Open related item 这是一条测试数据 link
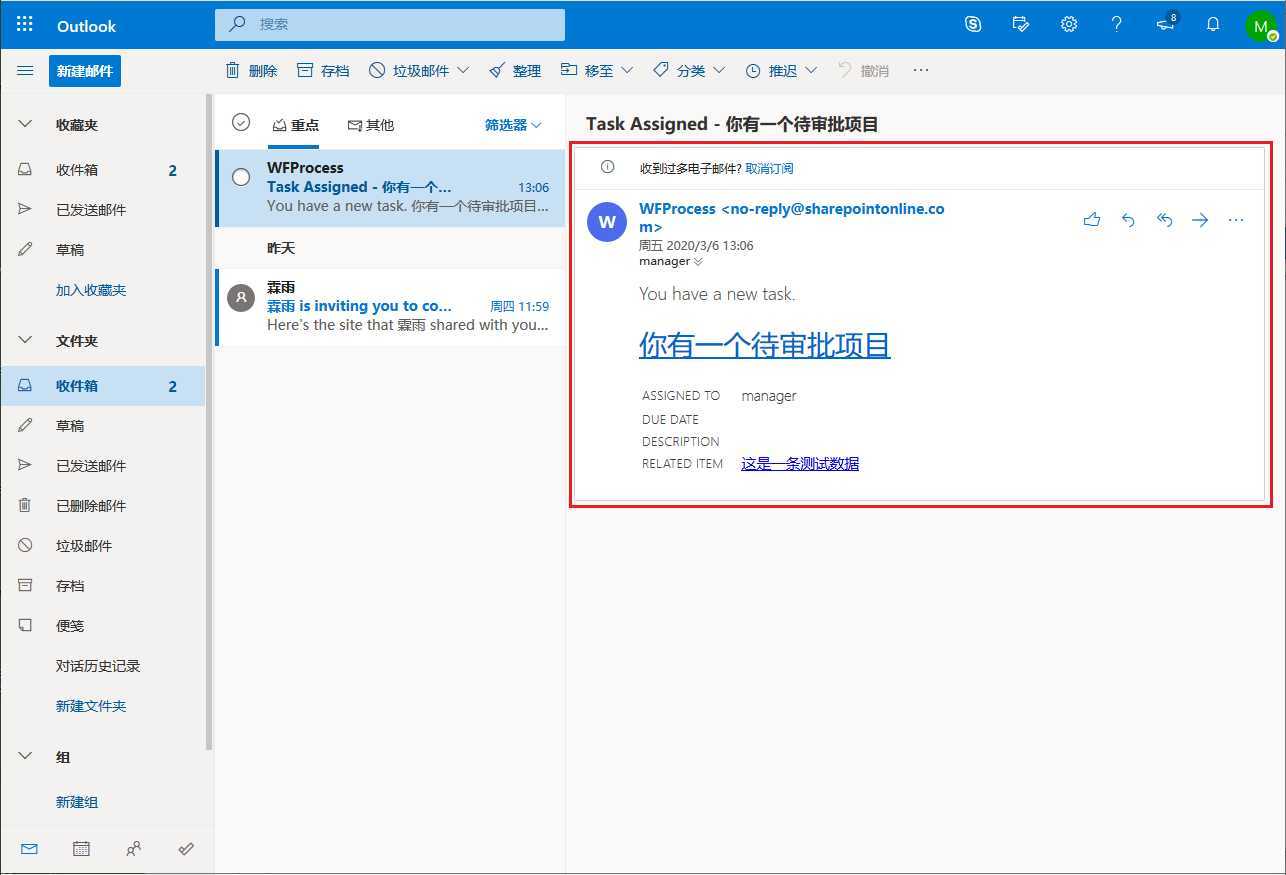 (800, 463)
